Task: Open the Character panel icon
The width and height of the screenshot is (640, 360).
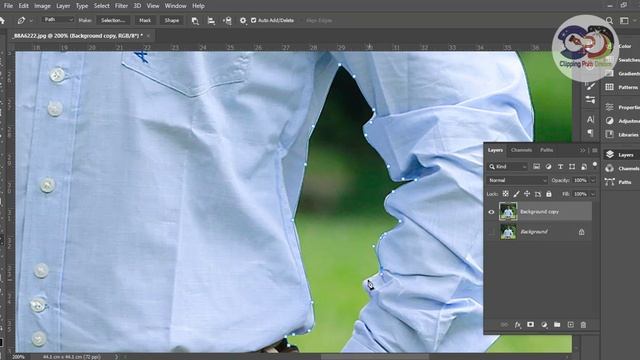Action: coord(590,120)
